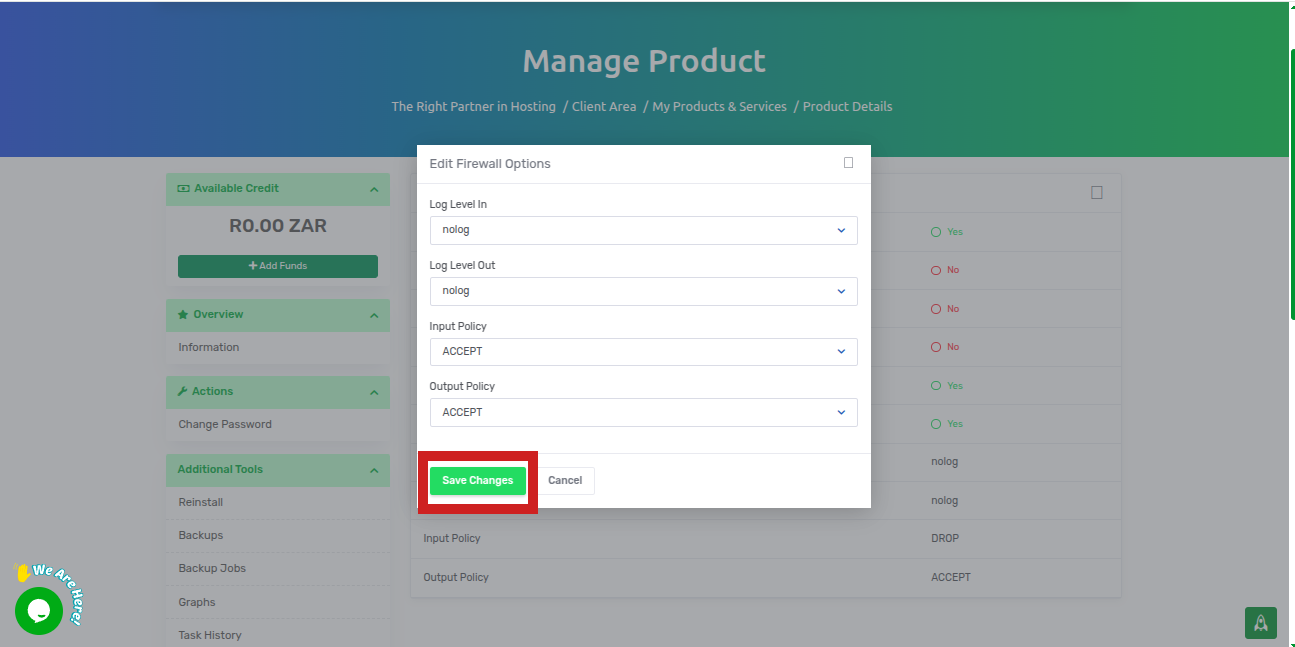The image size is (1295, 647).
Task: Open the Log Level Out dropdown
Action: pos(643,291)
